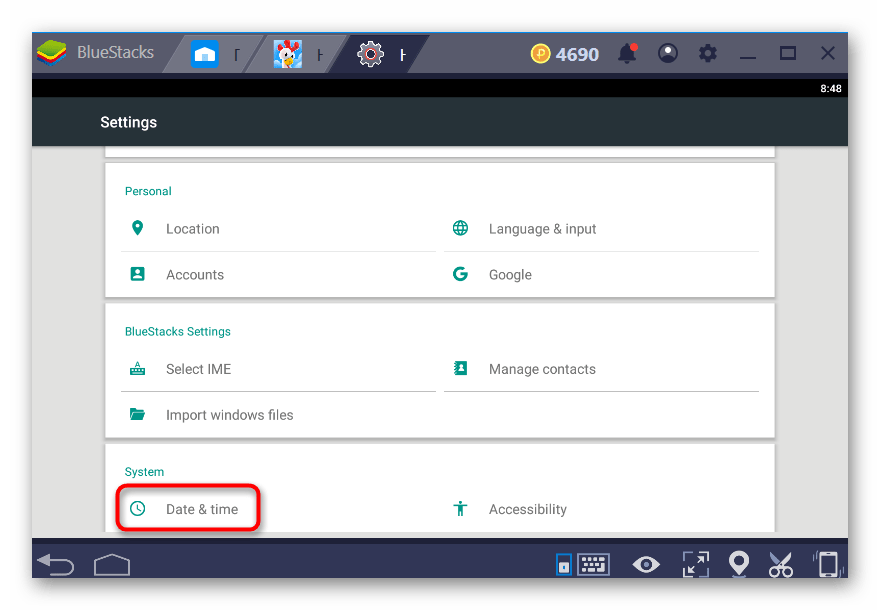Image resolution: width=880 pixels, height=610 pixels.
Task: Click the shake device phone icon
Action: tap(827, 565)
